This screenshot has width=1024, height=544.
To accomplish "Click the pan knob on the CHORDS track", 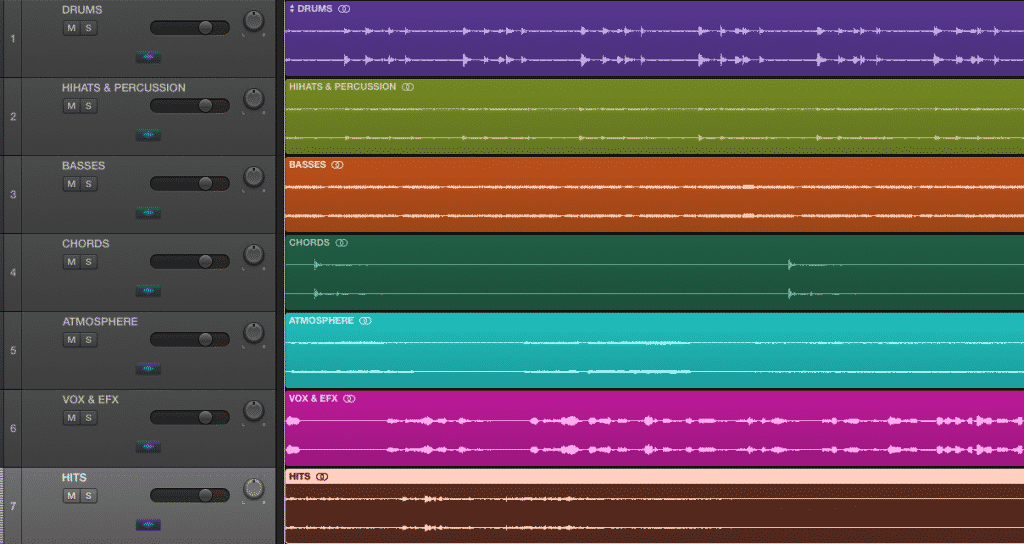I will tap(253, 256).
